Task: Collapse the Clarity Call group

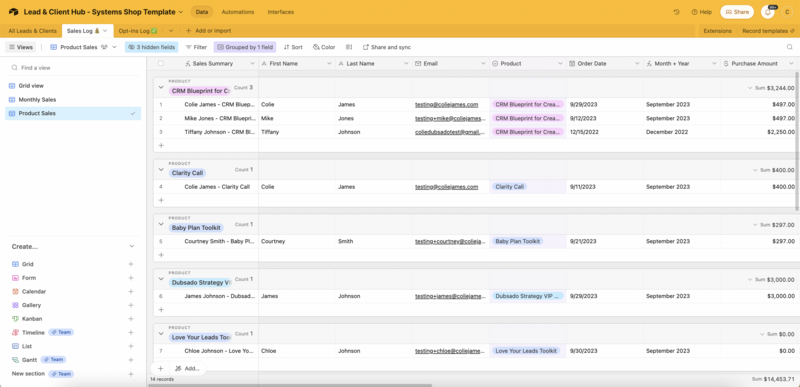Action: (x=161, y=169)
